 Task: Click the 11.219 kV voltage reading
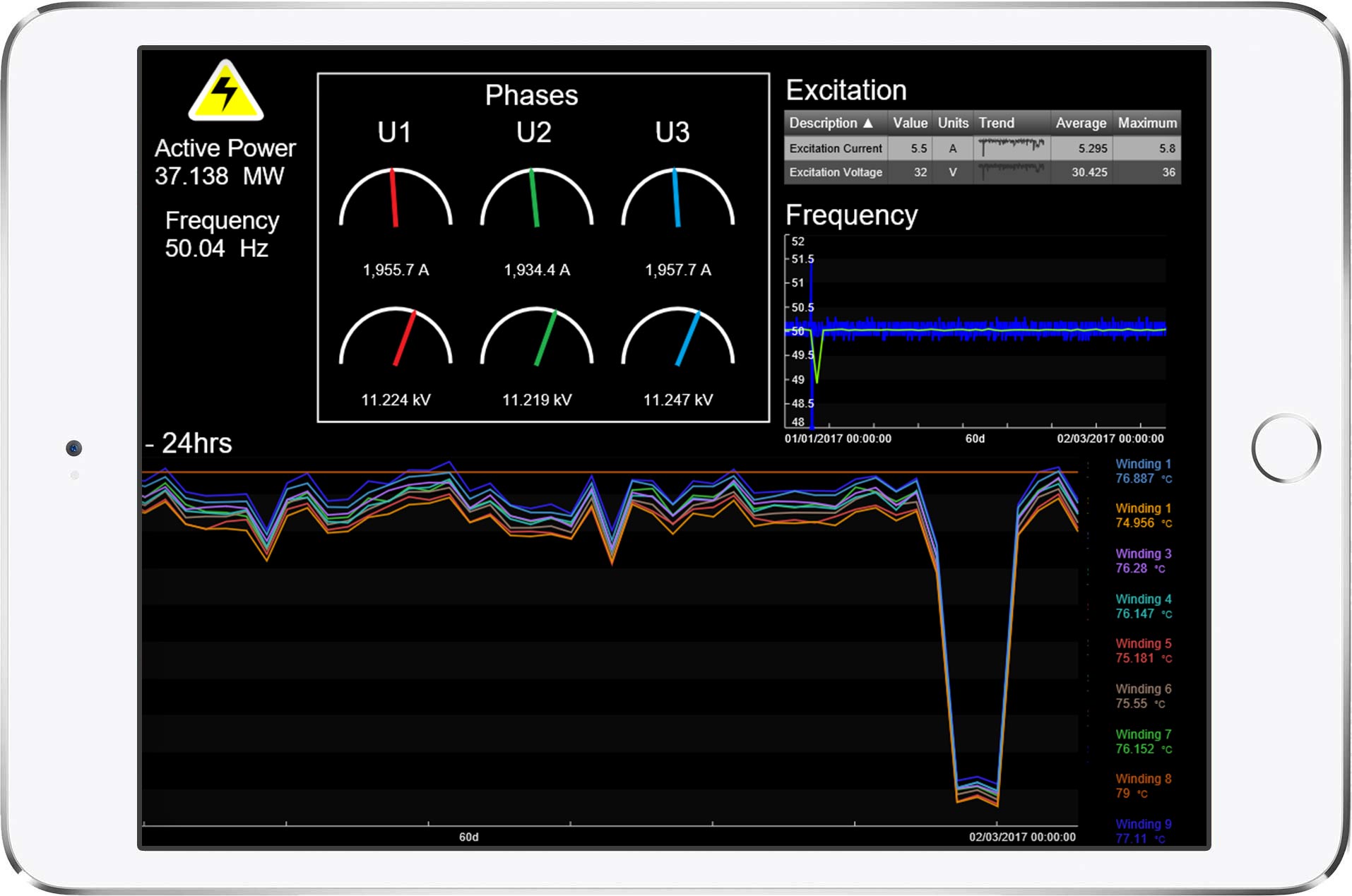point(537,400)
